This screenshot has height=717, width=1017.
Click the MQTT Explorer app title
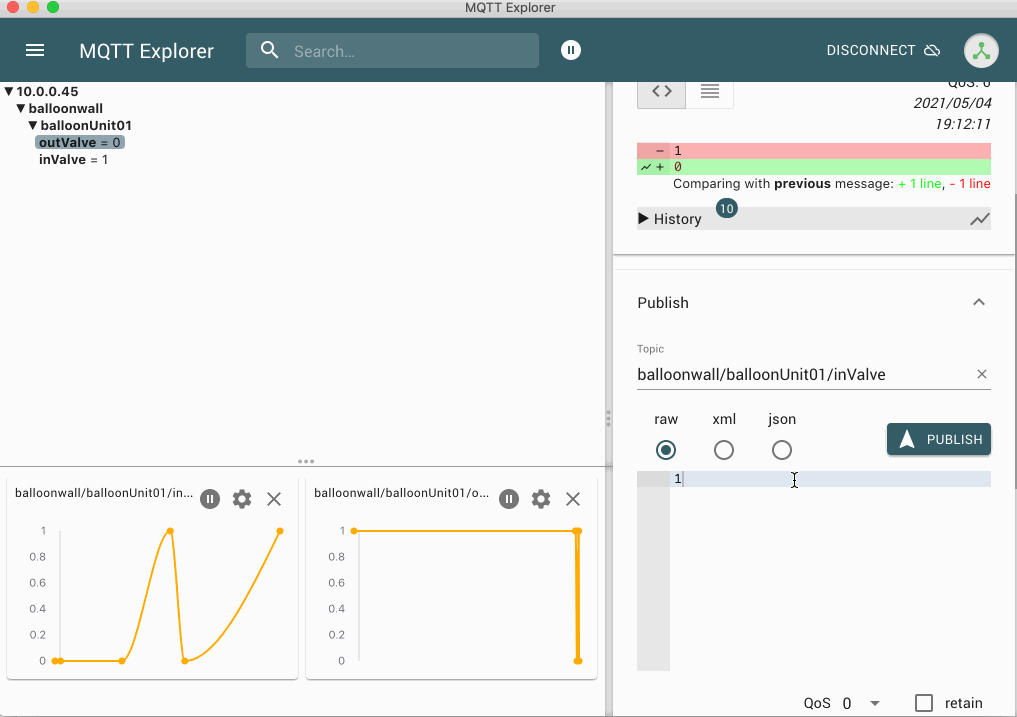point(147,51)
